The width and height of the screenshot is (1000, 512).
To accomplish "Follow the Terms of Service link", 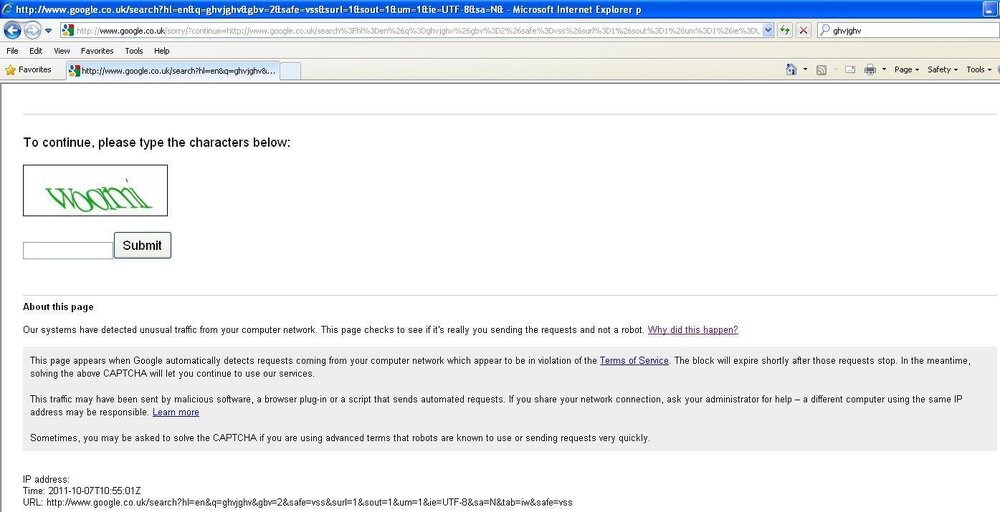I will tap(634, 361).
